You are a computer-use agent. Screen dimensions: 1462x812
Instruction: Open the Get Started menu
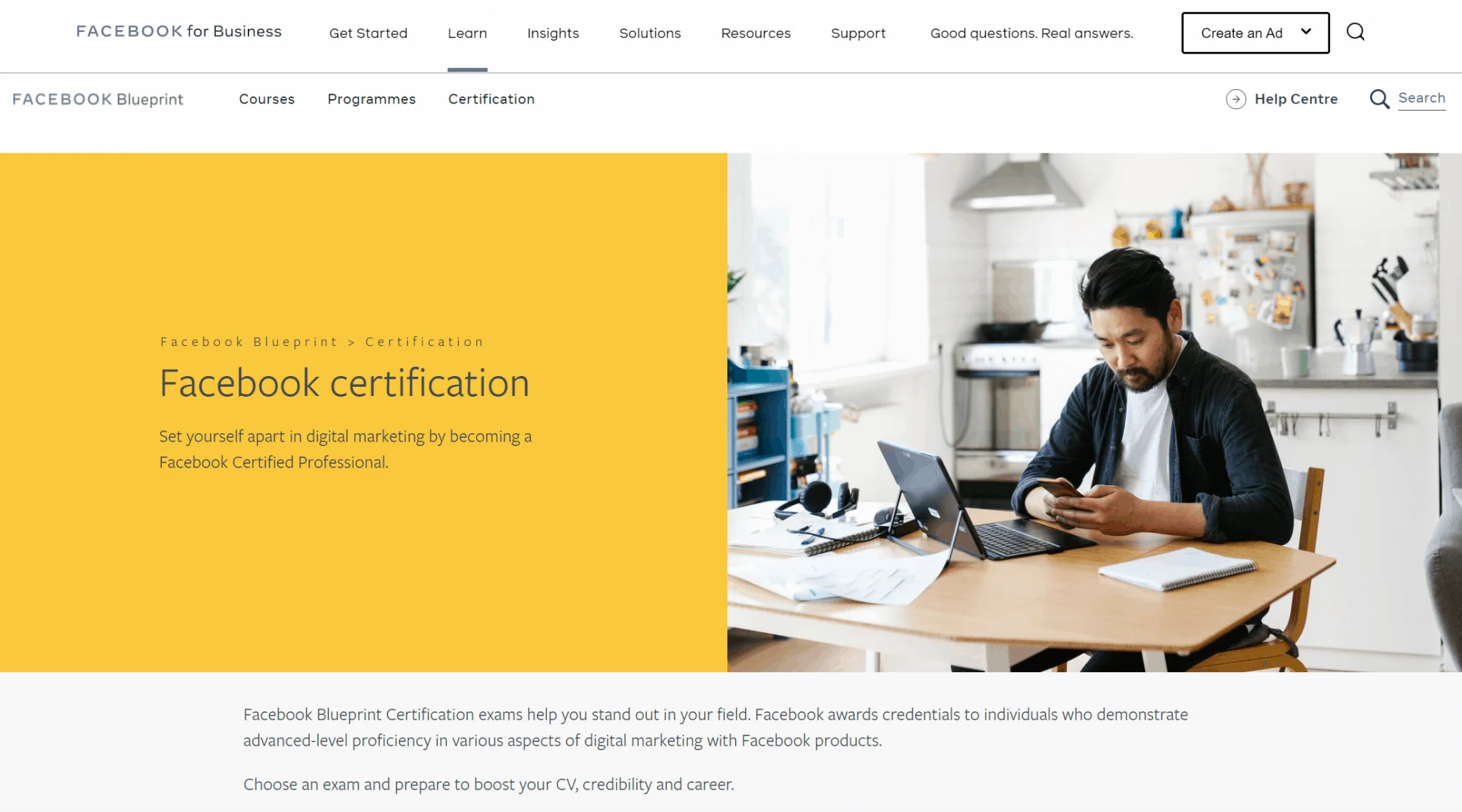point(368,33)
